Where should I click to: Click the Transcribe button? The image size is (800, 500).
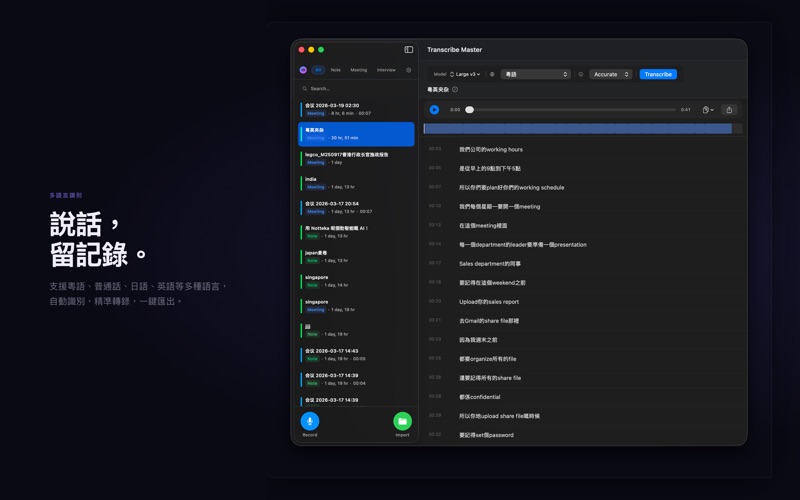[658, 74]
